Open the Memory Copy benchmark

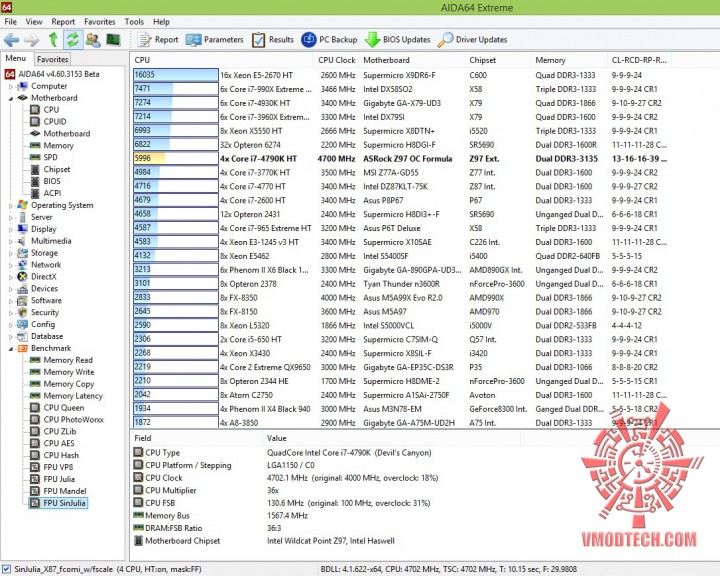pos(69,384)
